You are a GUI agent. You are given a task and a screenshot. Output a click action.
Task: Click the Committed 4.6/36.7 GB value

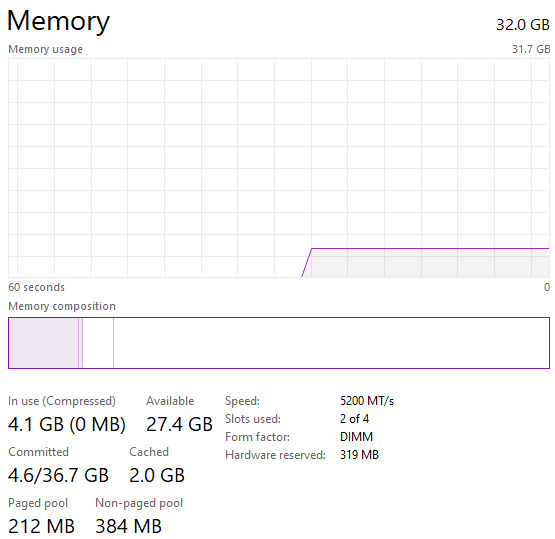click(58, 475)
